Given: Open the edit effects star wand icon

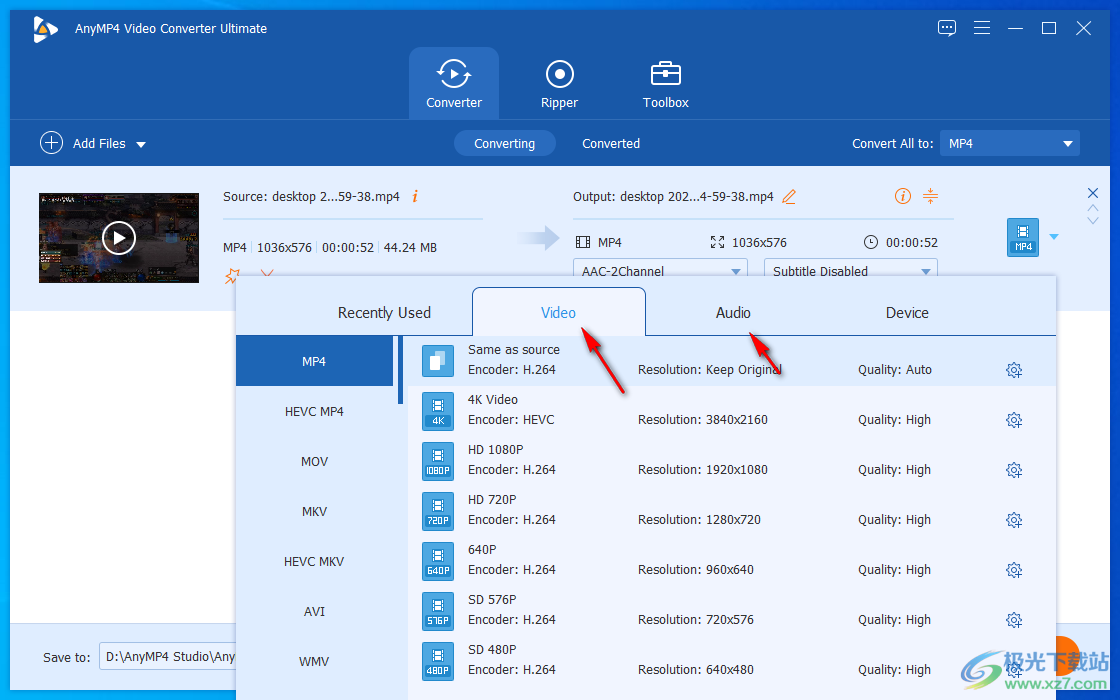Looking at the screenshot, I should click(231, 276).
